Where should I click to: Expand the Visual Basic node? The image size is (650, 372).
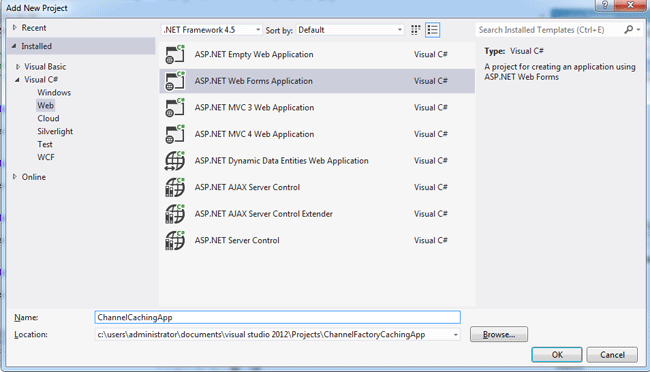pos(18,66)
